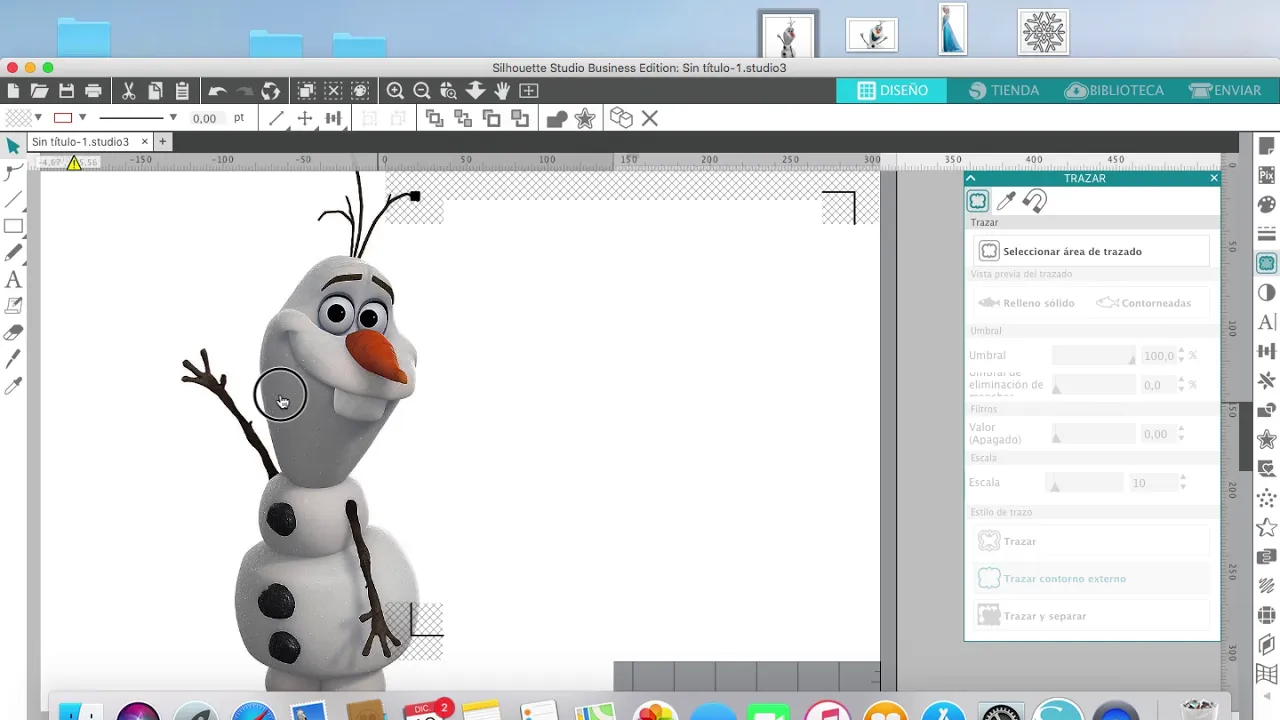Viewport: 1280px width, 720px height.
Task: Click Trazar contorno externo
Action: pyautogui.click(x=1090, y=578)
